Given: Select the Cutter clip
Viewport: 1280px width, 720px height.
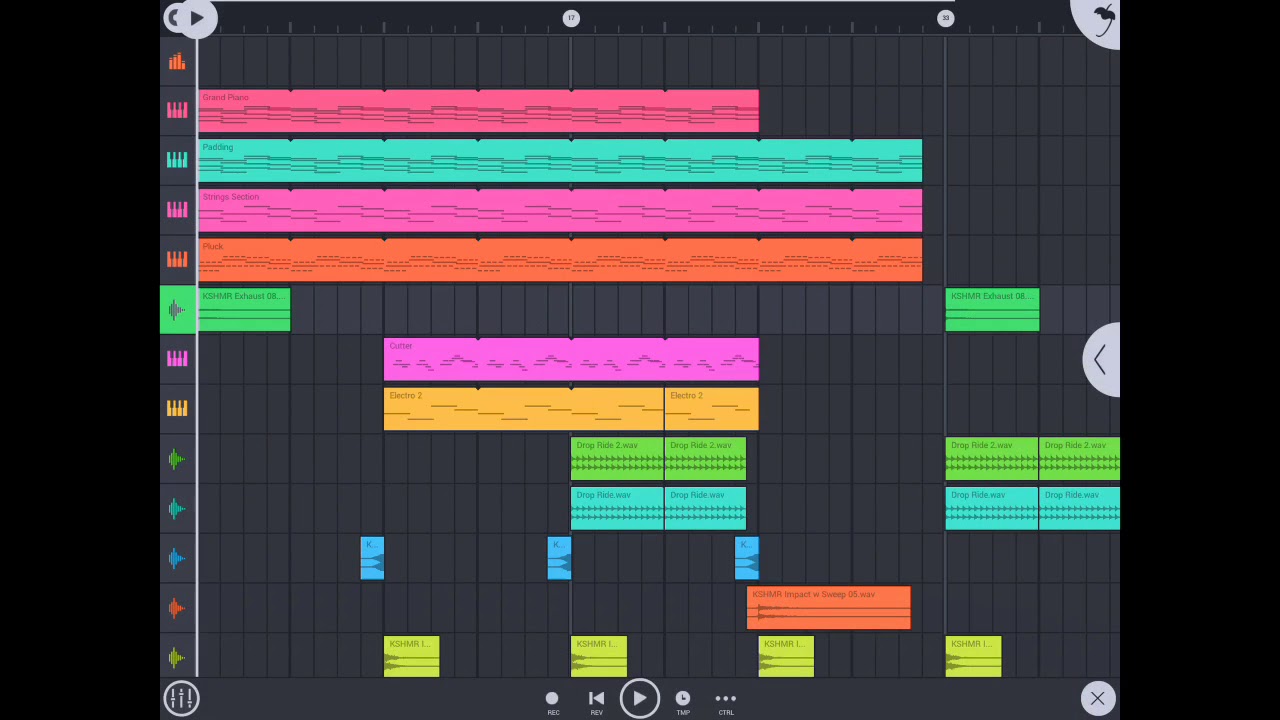Looking at the screenshot, I should pos(571,358).
